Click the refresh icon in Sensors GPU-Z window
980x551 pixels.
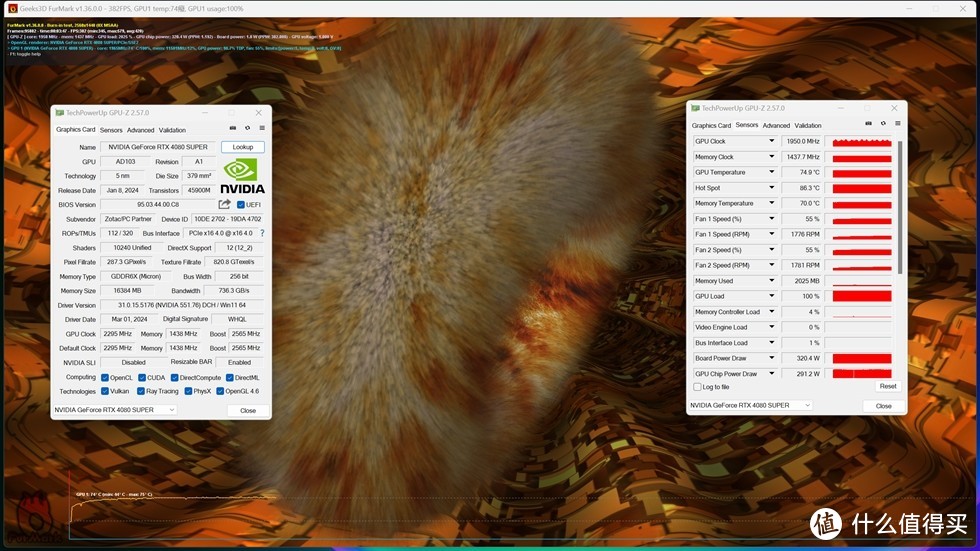click(x=883, y=124)
